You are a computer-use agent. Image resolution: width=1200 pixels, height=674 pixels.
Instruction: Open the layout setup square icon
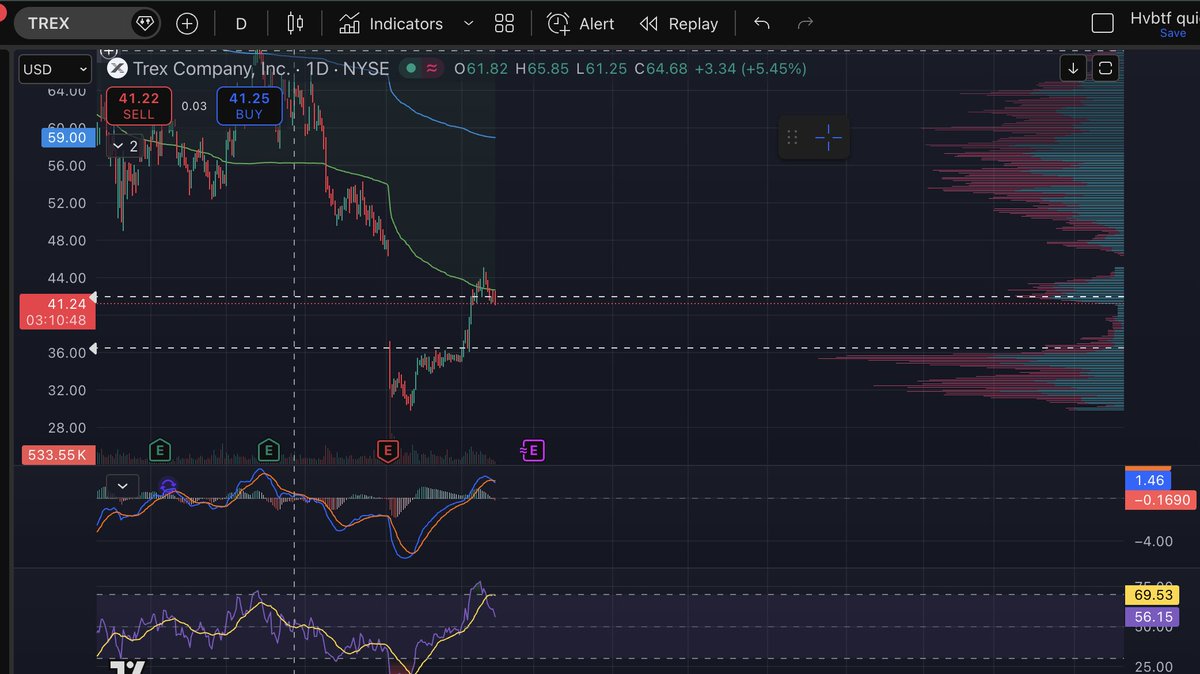(1102, 23)
